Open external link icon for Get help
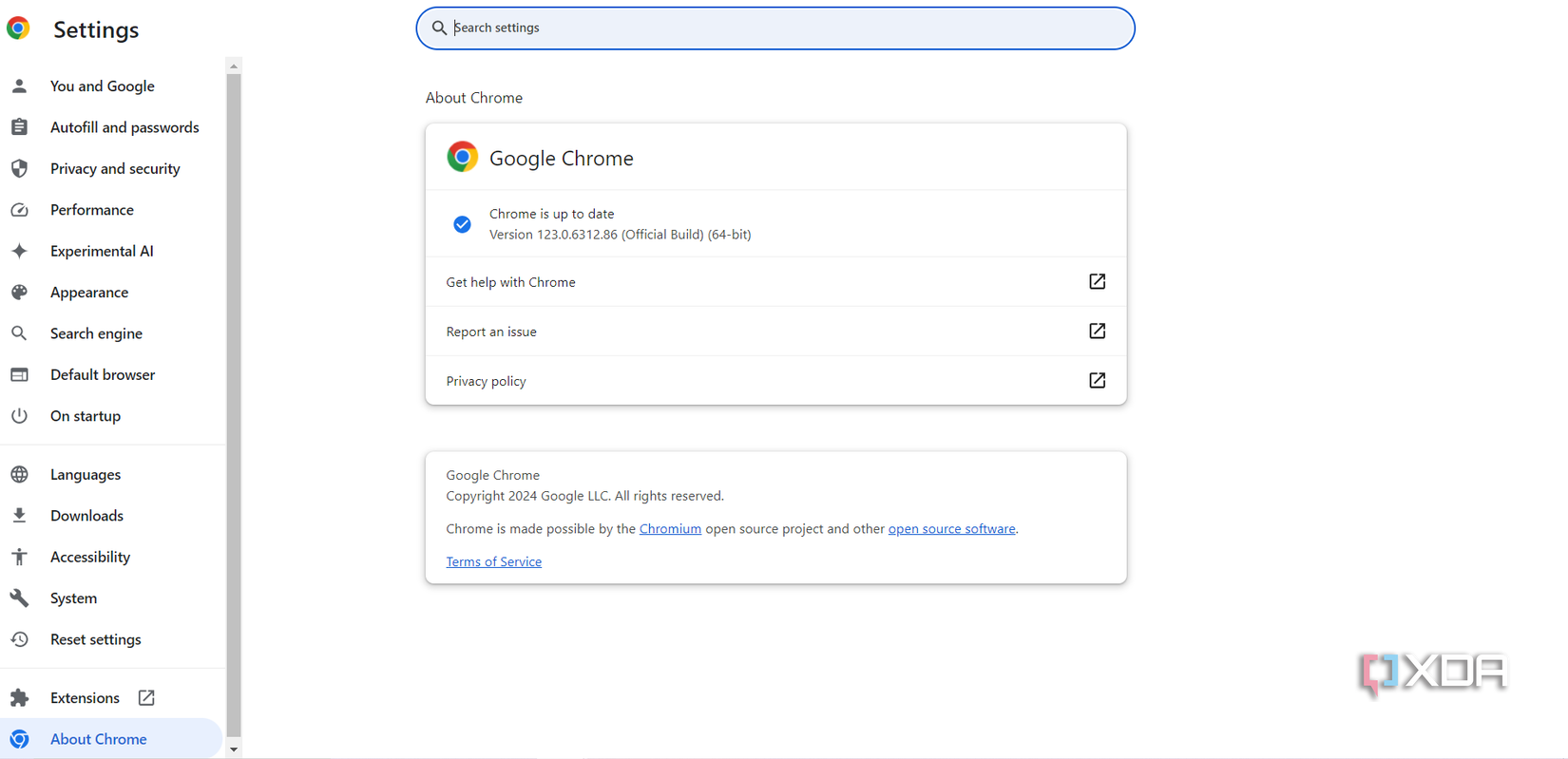1568x759 pixels. pyautogui.click(x=1097, y=281)
